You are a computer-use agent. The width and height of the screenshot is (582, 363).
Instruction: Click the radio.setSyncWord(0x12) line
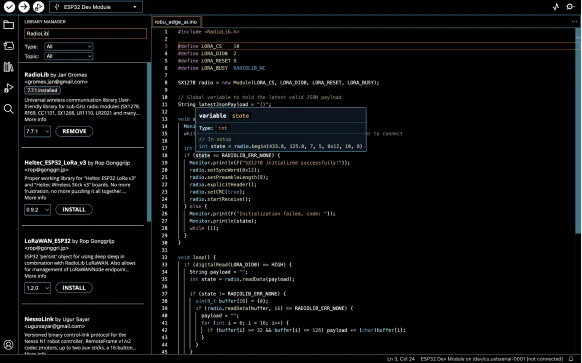(x=225, y=170)
